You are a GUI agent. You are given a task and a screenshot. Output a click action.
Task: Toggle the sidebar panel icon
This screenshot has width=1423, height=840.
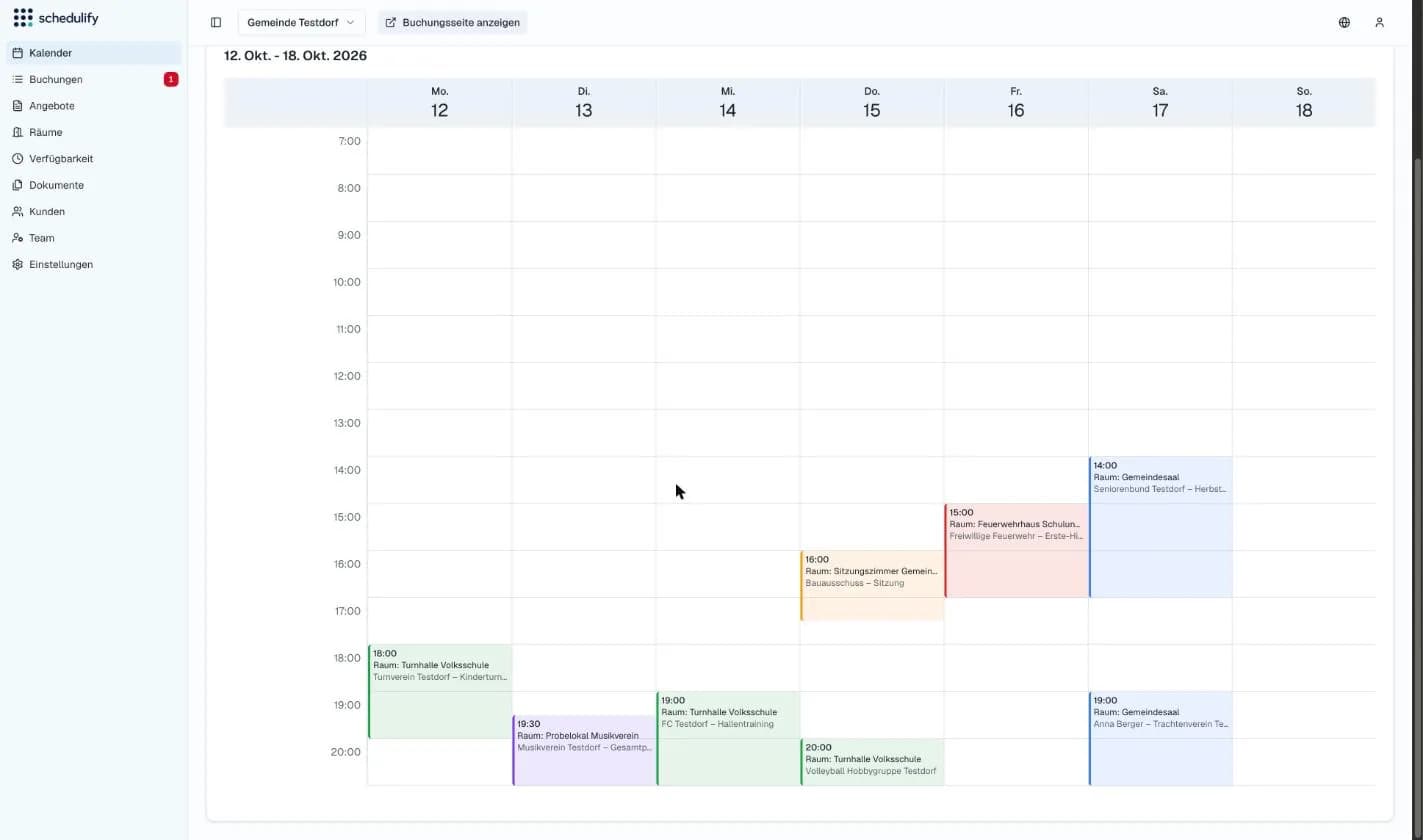(x=216, y=22)
